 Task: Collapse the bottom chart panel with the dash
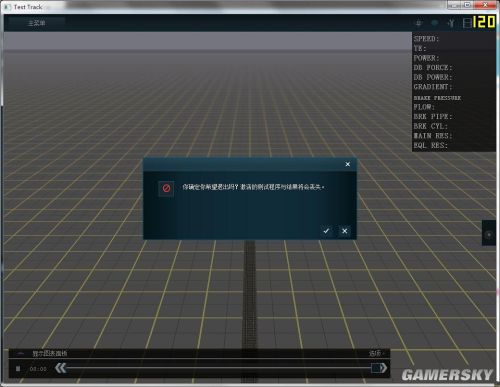click(x=21, y=353)
